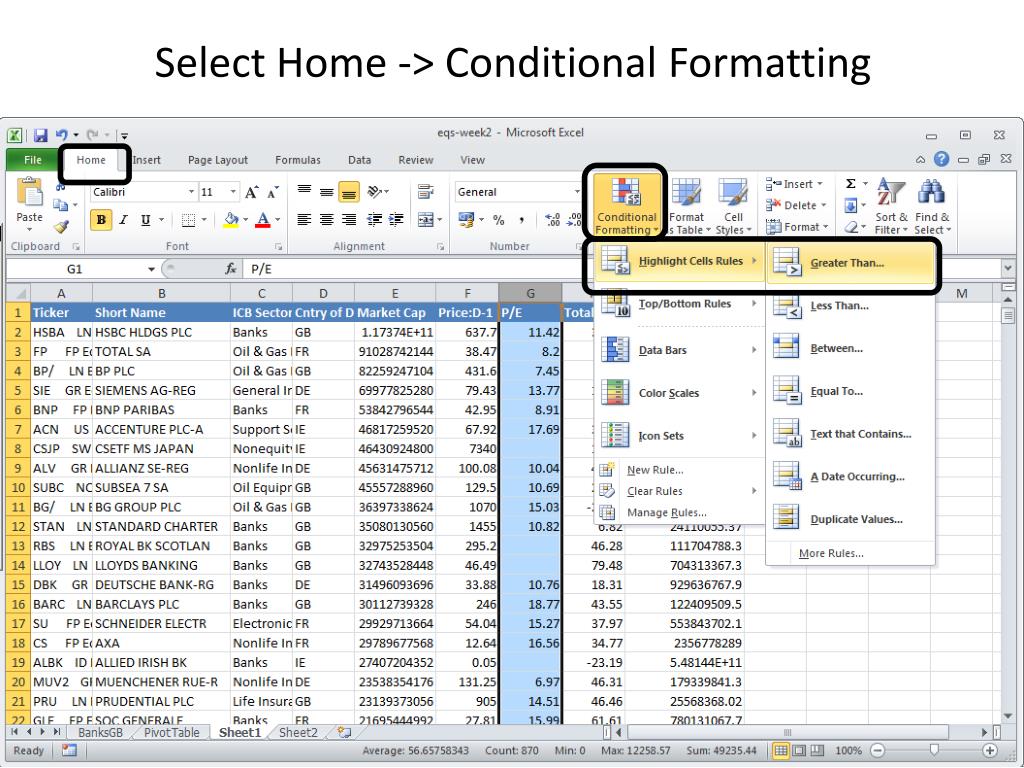This screenshot has width=1024, height=768.
Task: Switch to Normal view in status bar
Action: (780, 750)
